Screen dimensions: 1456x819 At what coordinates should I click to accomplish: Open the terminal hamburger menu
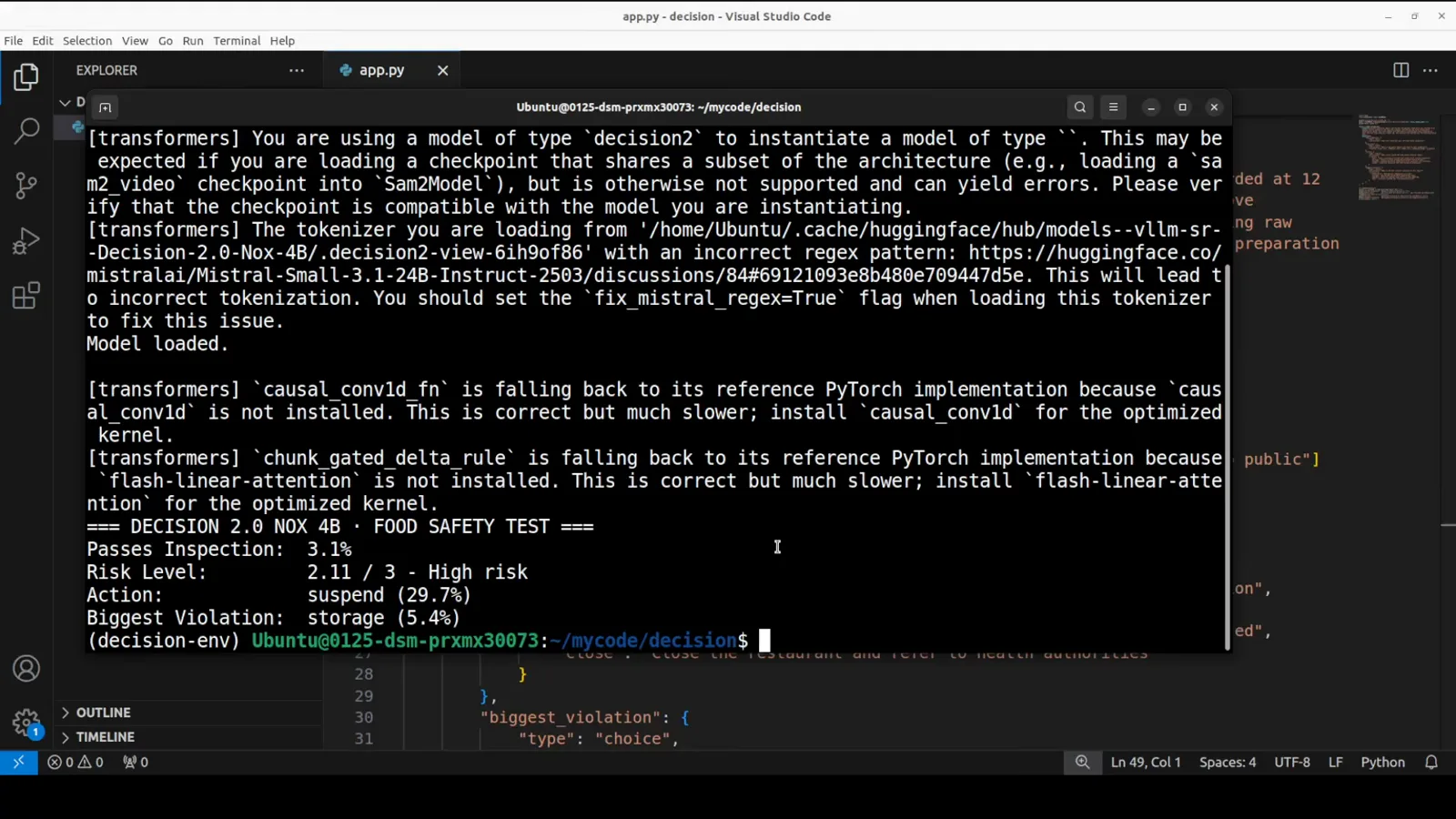pyautogui.click(x=1113, y=107)
